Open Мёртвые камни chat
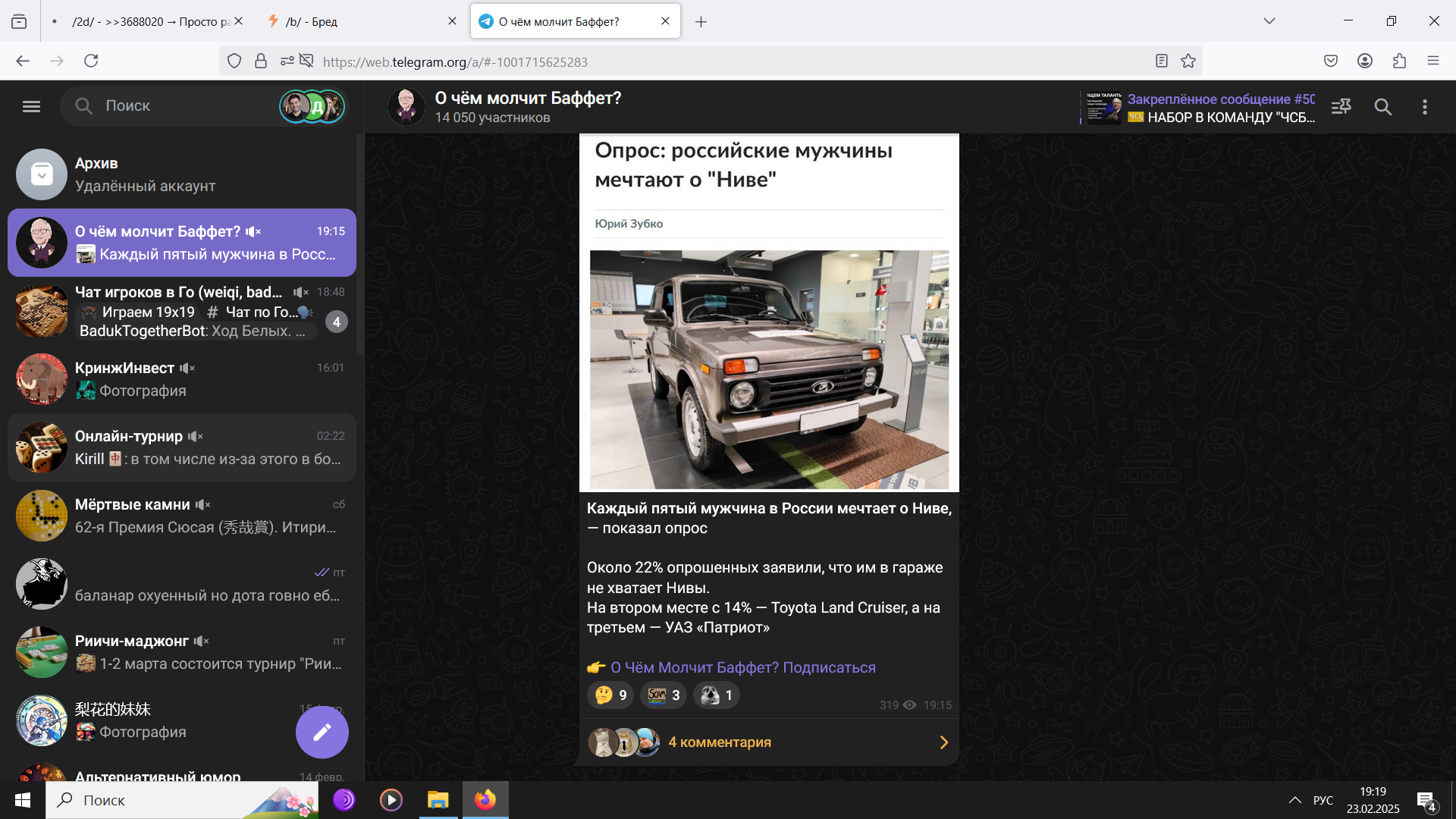This screenshot has width=1456, height=819. [x=182, y=516]
